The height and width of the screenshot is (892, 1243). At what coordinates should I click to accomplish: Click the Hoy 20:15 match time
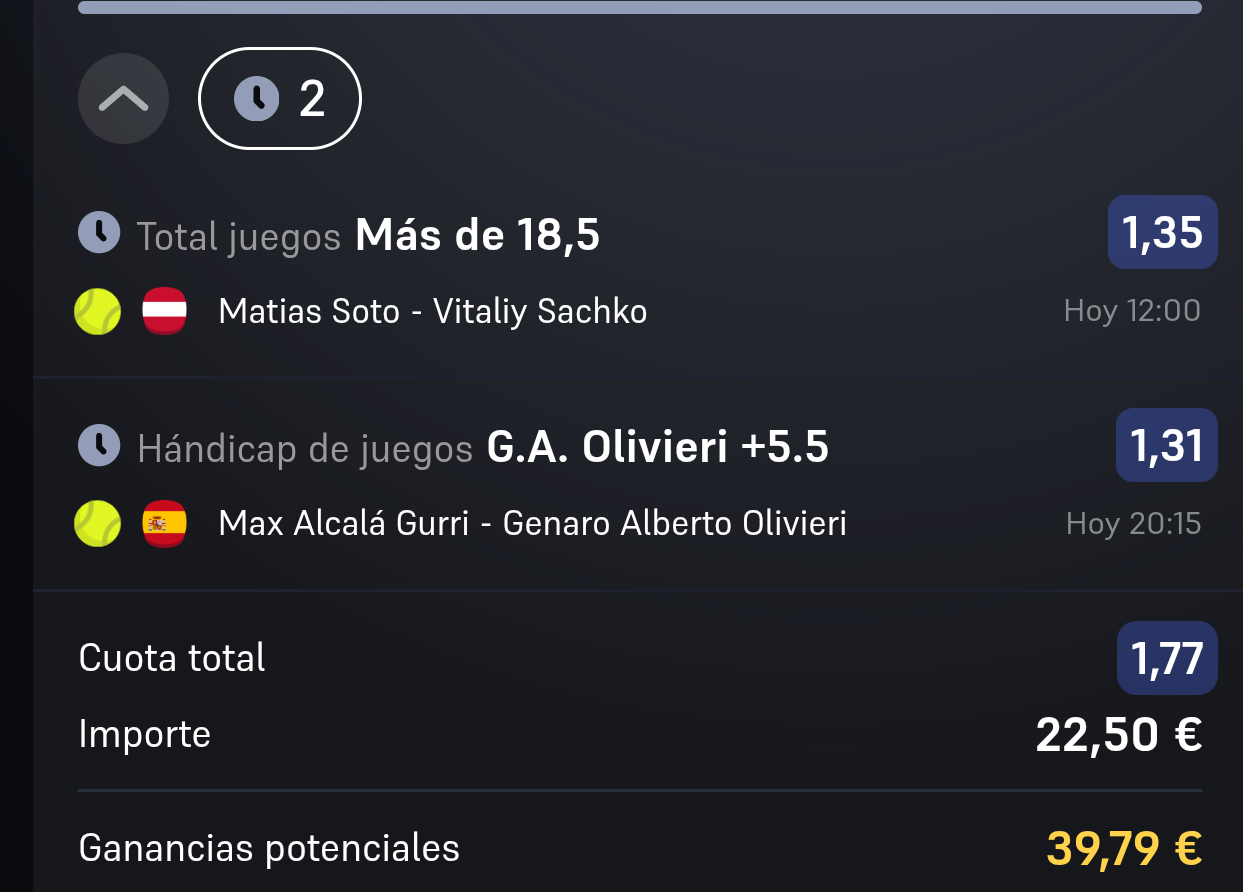point(1134,523)
